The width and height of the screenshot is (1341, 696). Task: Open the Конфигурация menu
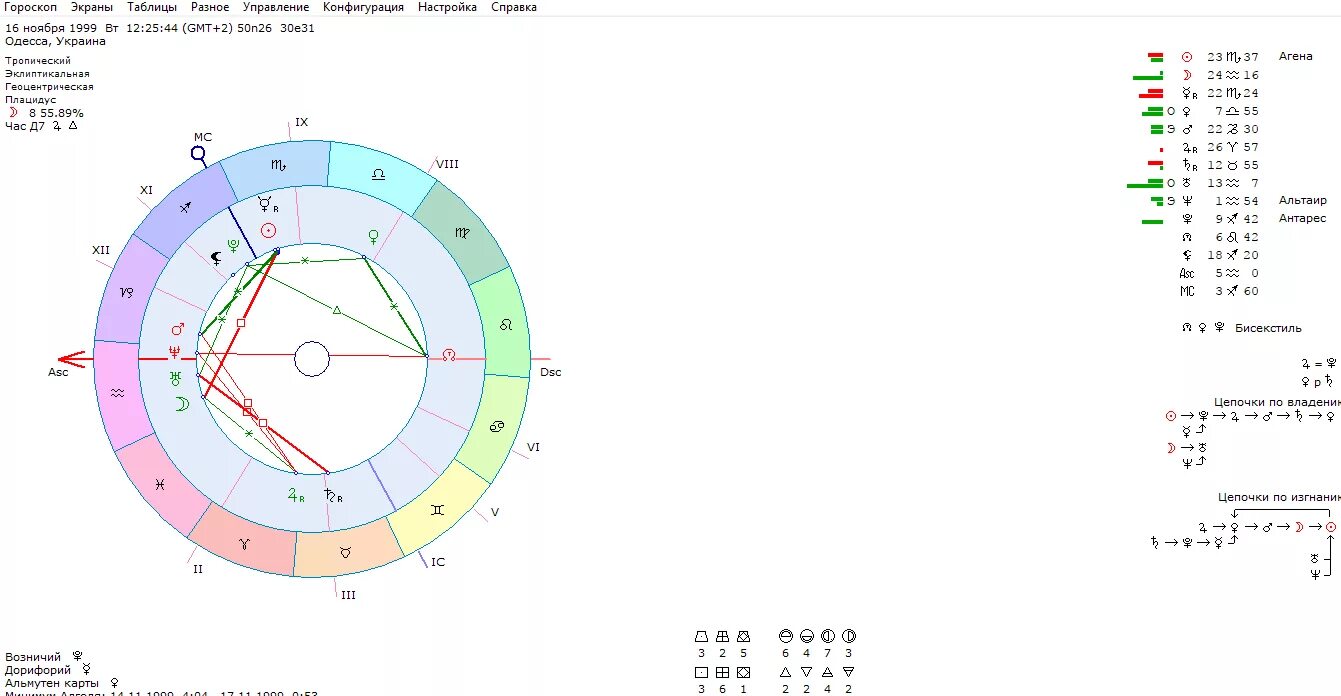point(364,7)
